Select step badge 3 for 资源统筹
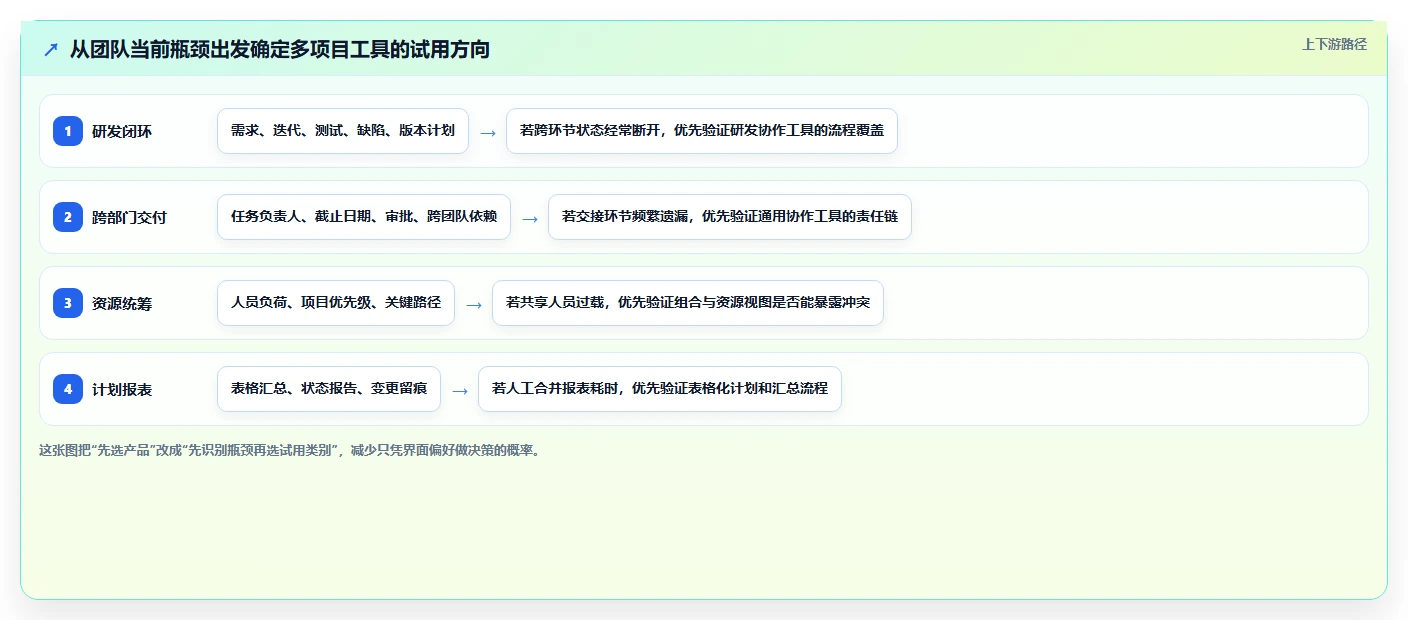The height and width of the screenshot is (620, 1408). [68, 302]
